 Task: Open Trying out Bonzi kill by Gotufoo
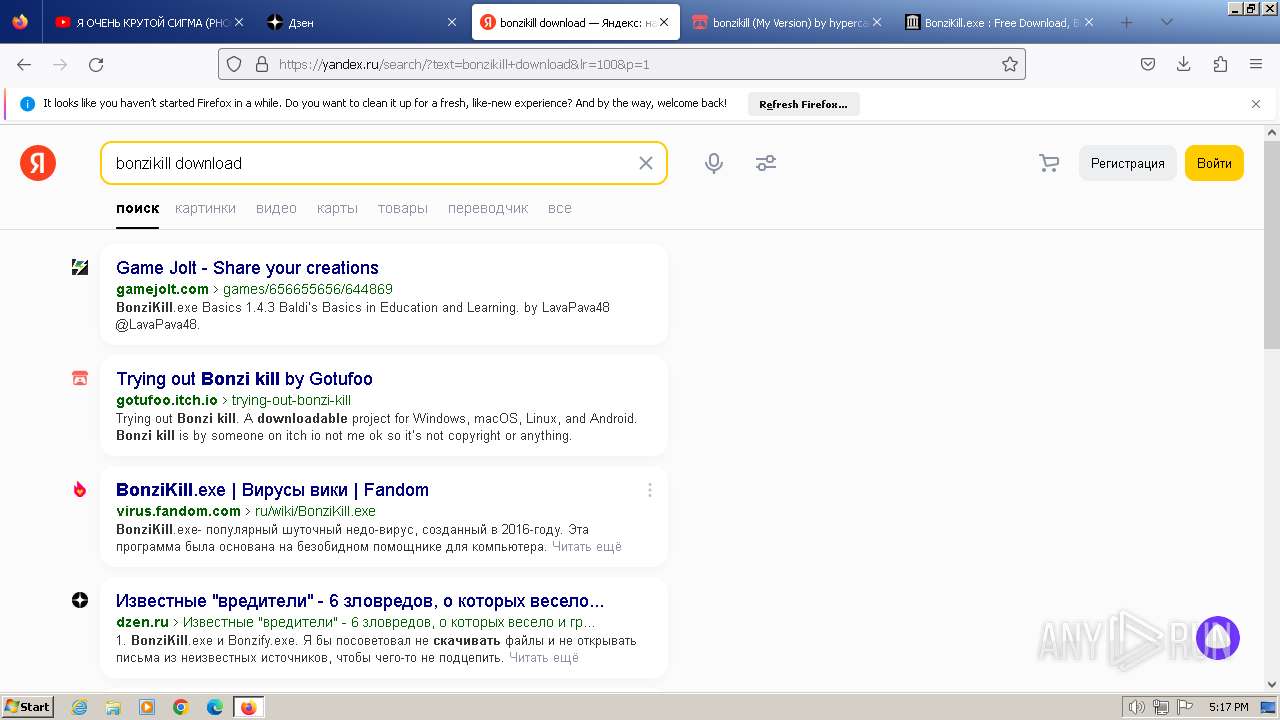pos(244,379)
